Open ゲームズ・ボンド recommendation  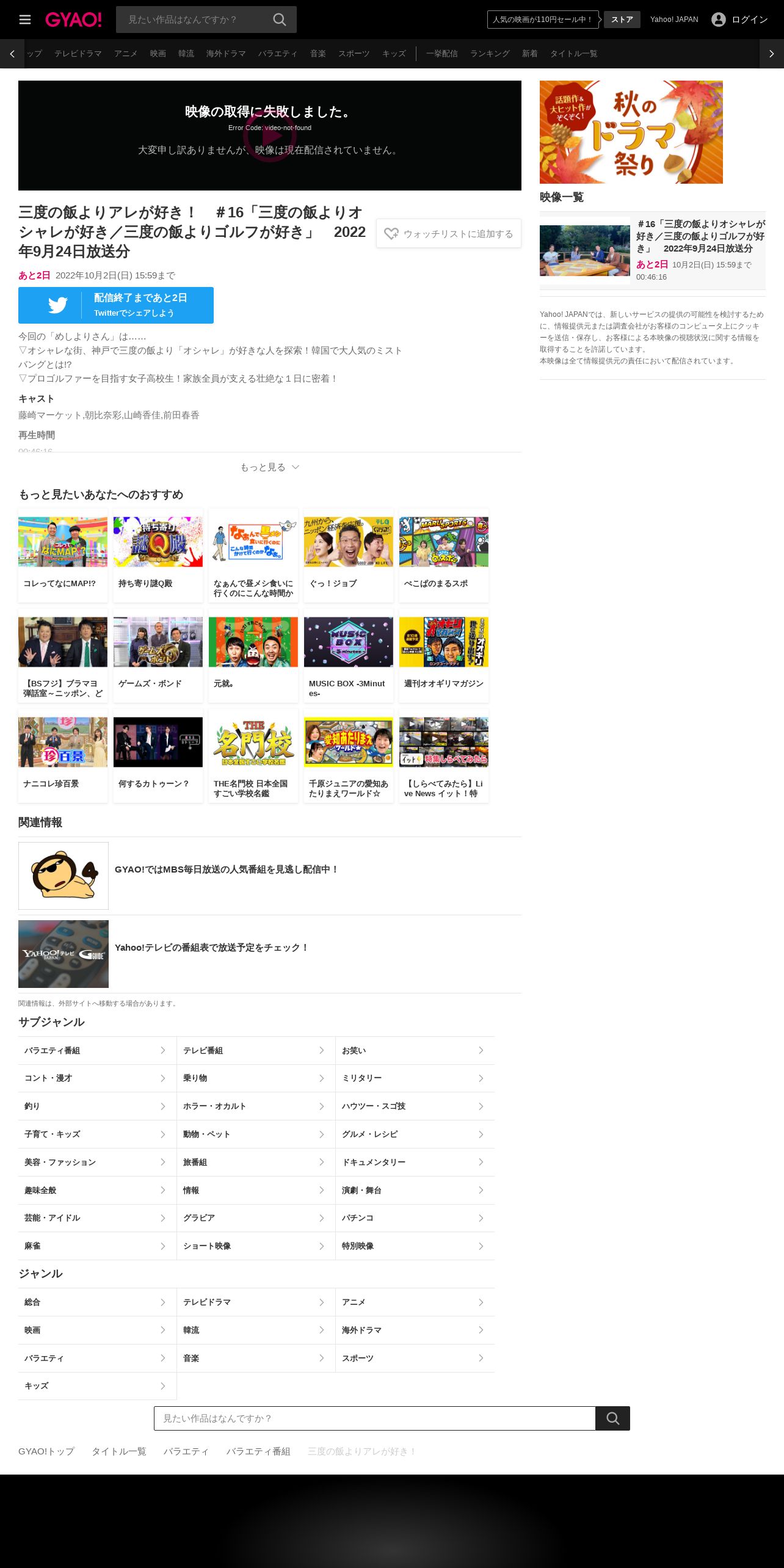pos(158,656)
